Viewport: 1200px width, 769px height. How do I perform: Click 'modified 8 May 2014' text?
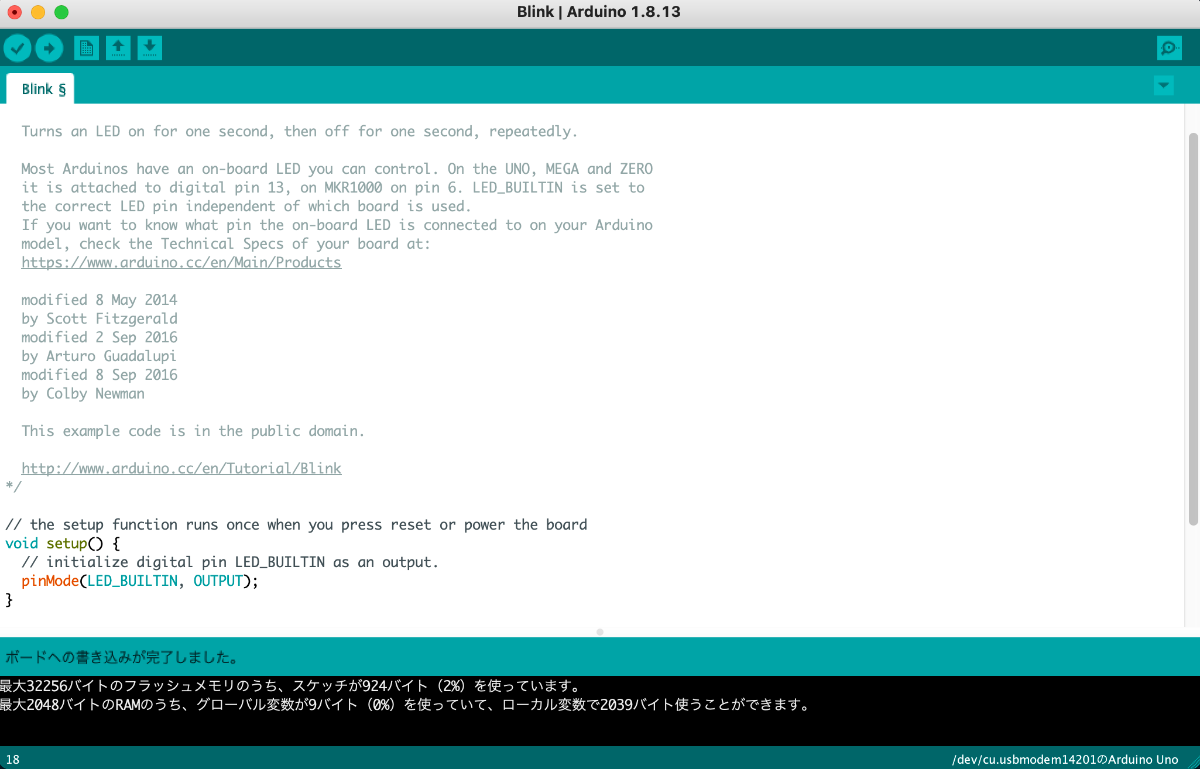(x=99, y=300)
